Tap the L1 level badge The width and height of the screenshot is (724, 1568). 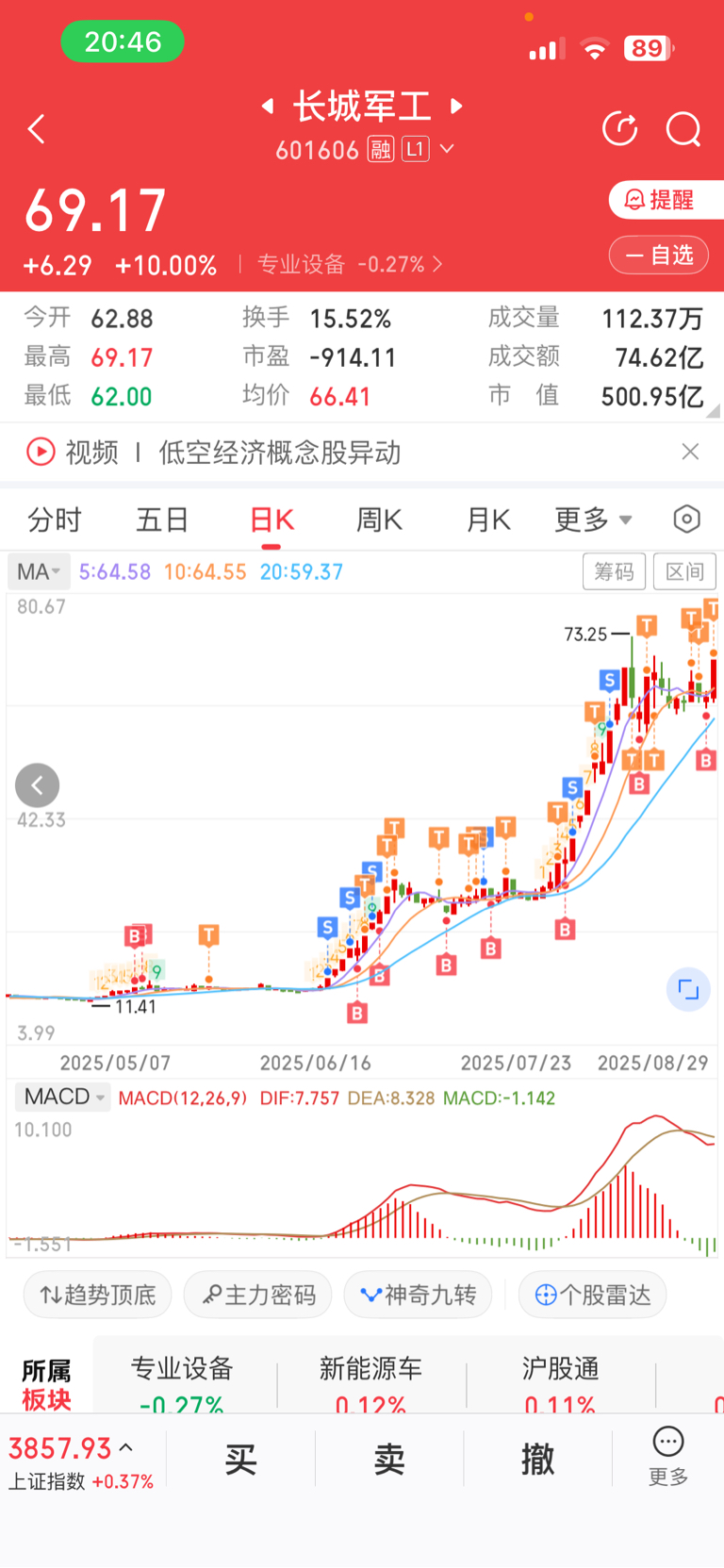(x=416, y=149)
